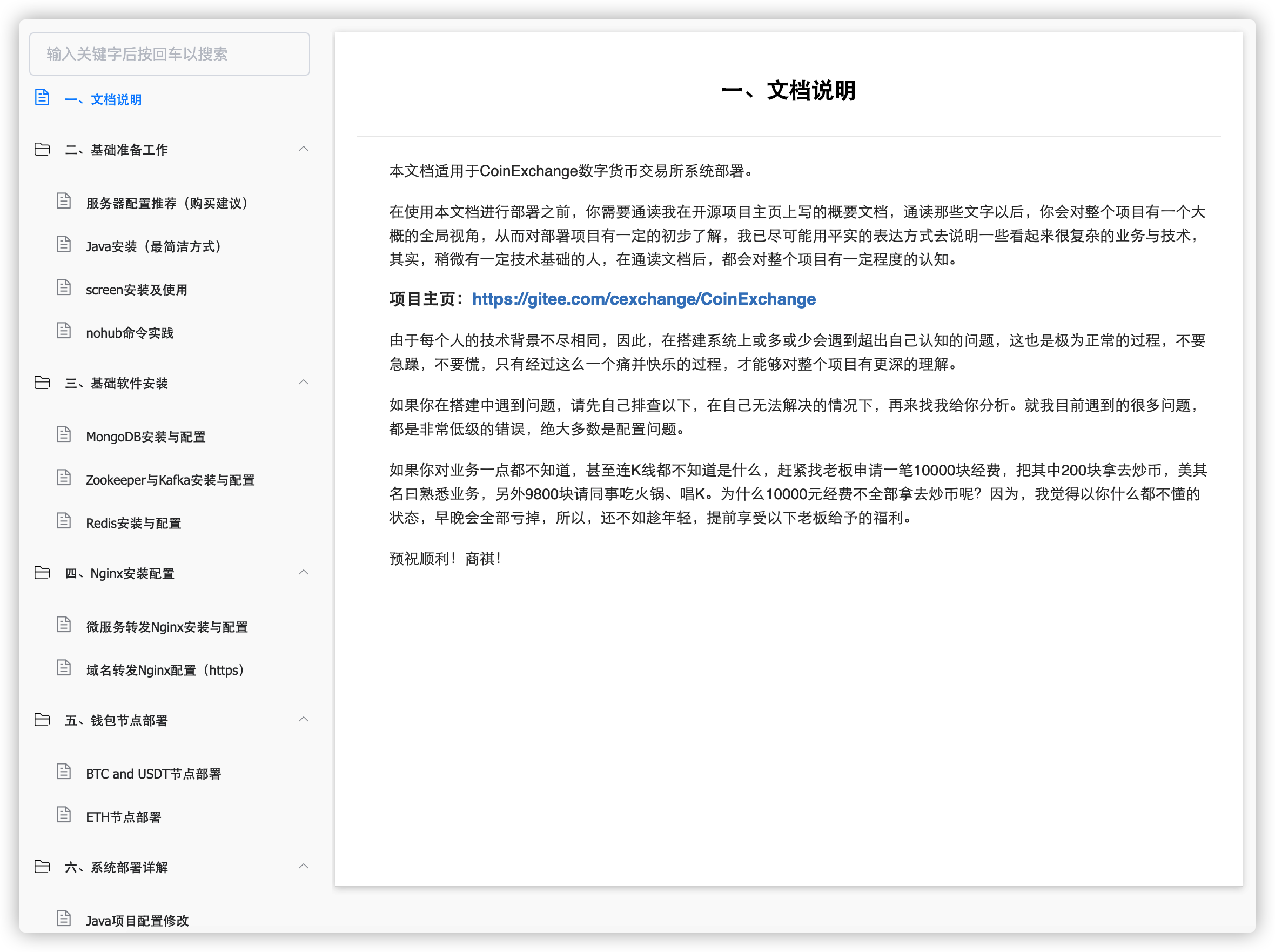Open ETH节点部署 page

coord(124,817)
